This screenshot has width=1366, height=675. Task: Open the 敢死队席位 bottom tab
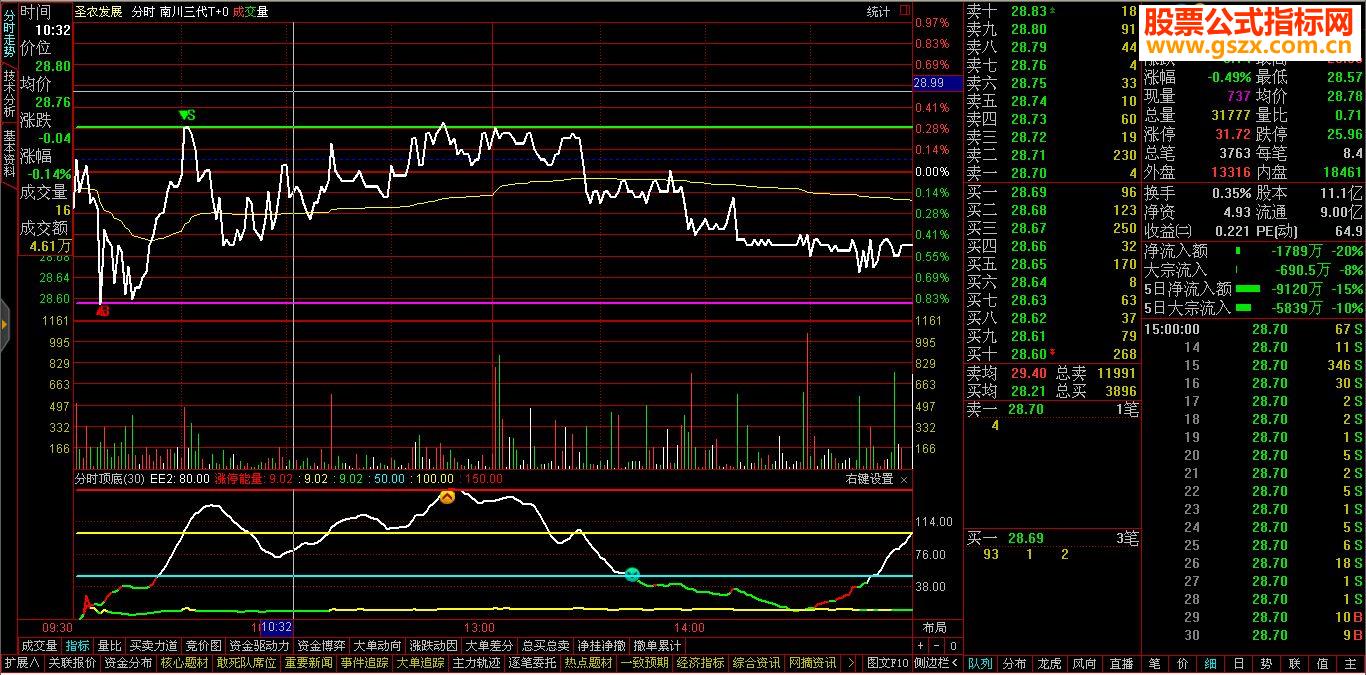tap(246, 663)
